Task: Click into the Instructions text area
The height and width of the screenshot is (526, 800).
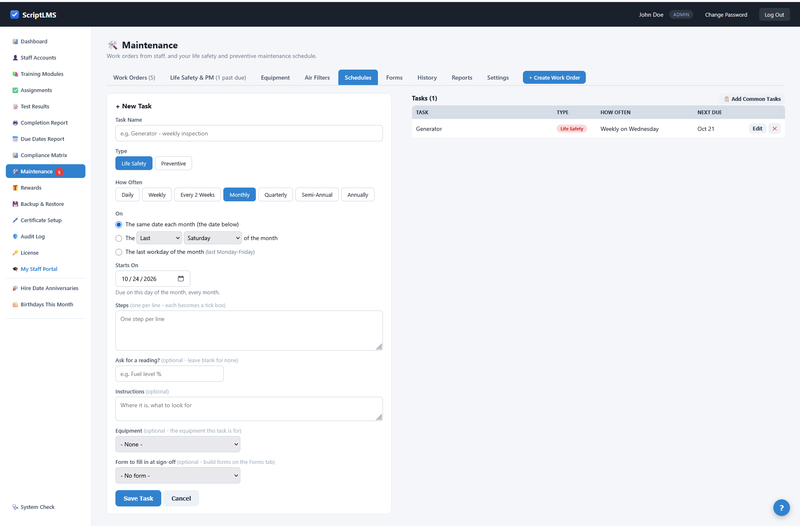Action: pos(249,409)
